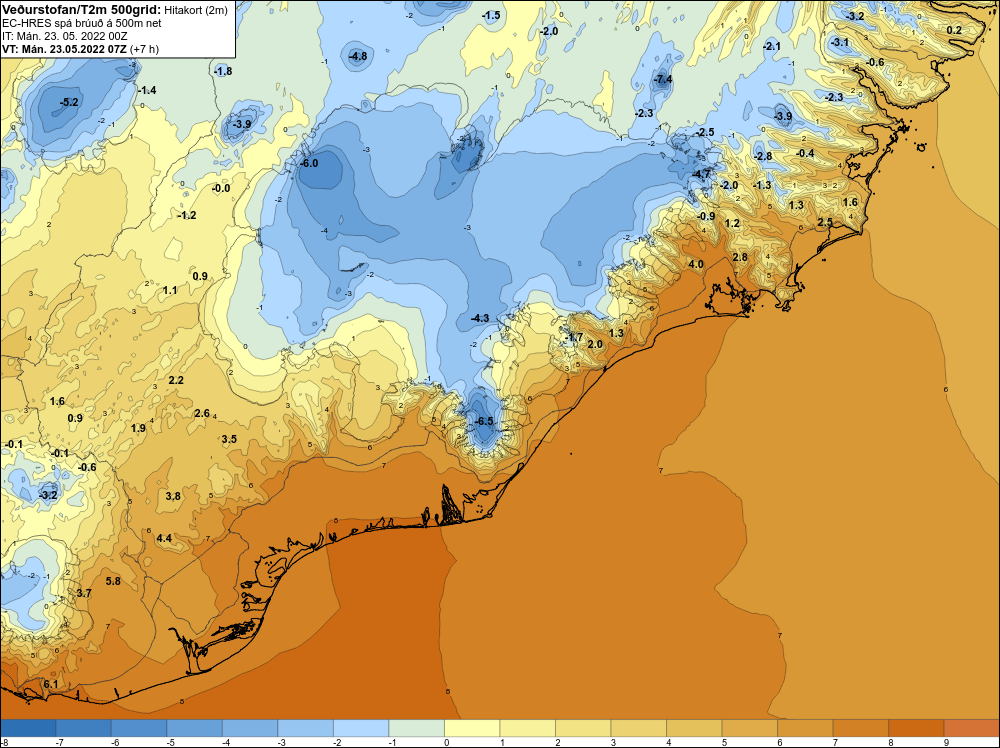
Task: Click the -1.8 temperature value
Action: 223,71
